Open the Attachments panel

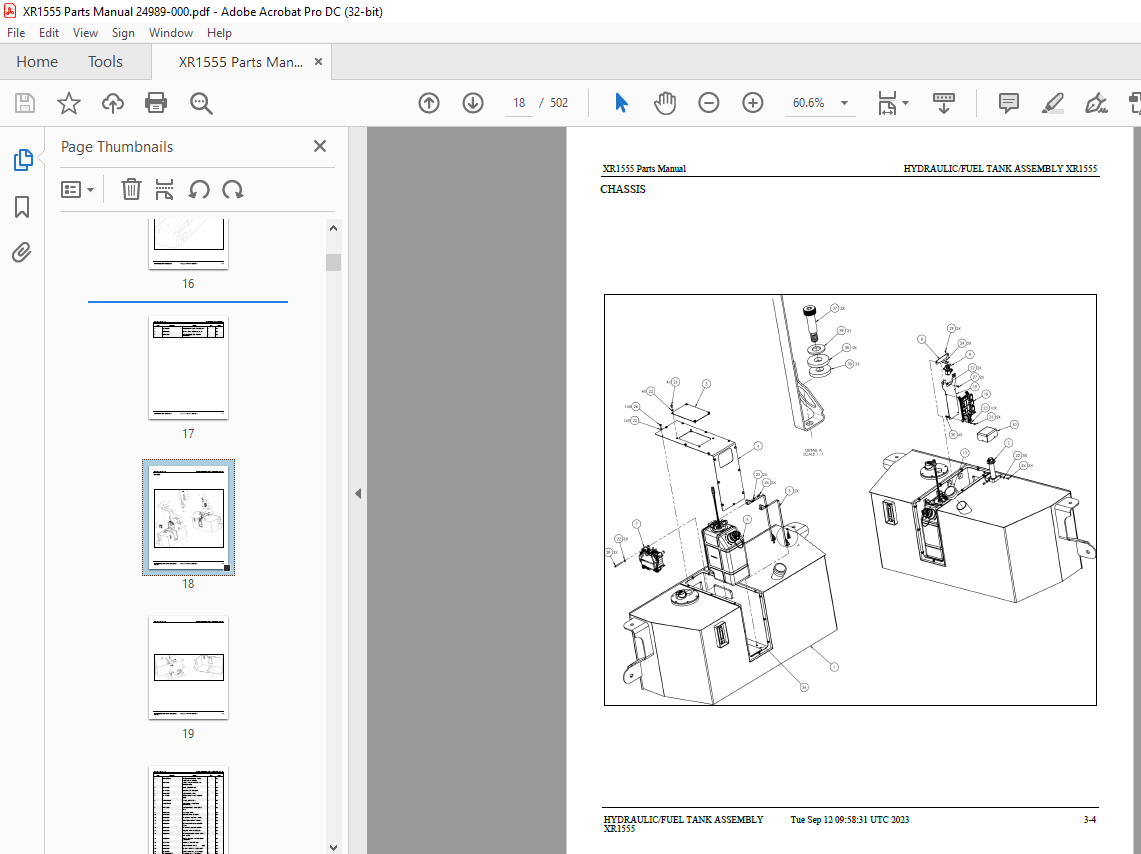[x=22, y=252]
